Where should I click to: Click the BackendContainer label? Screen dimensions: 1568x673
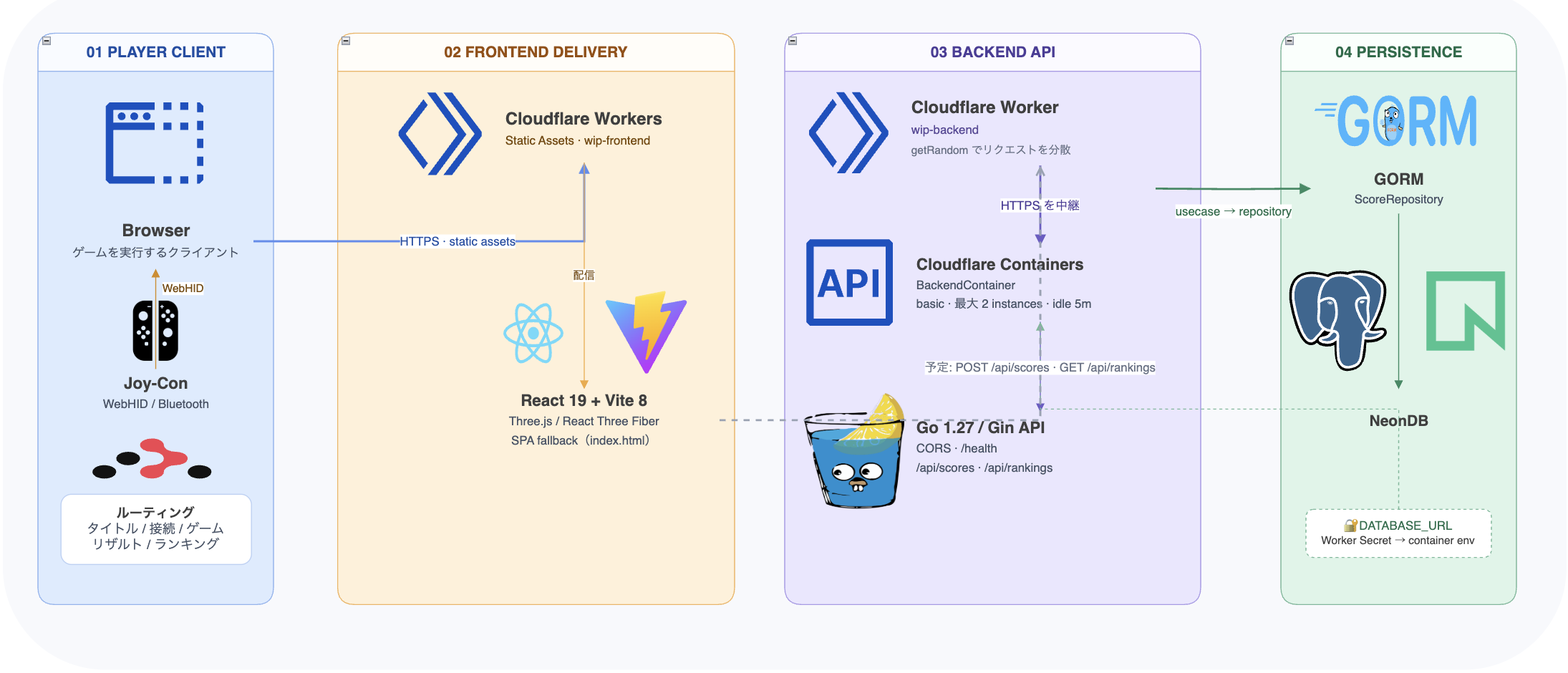click(x=965, y=285)
